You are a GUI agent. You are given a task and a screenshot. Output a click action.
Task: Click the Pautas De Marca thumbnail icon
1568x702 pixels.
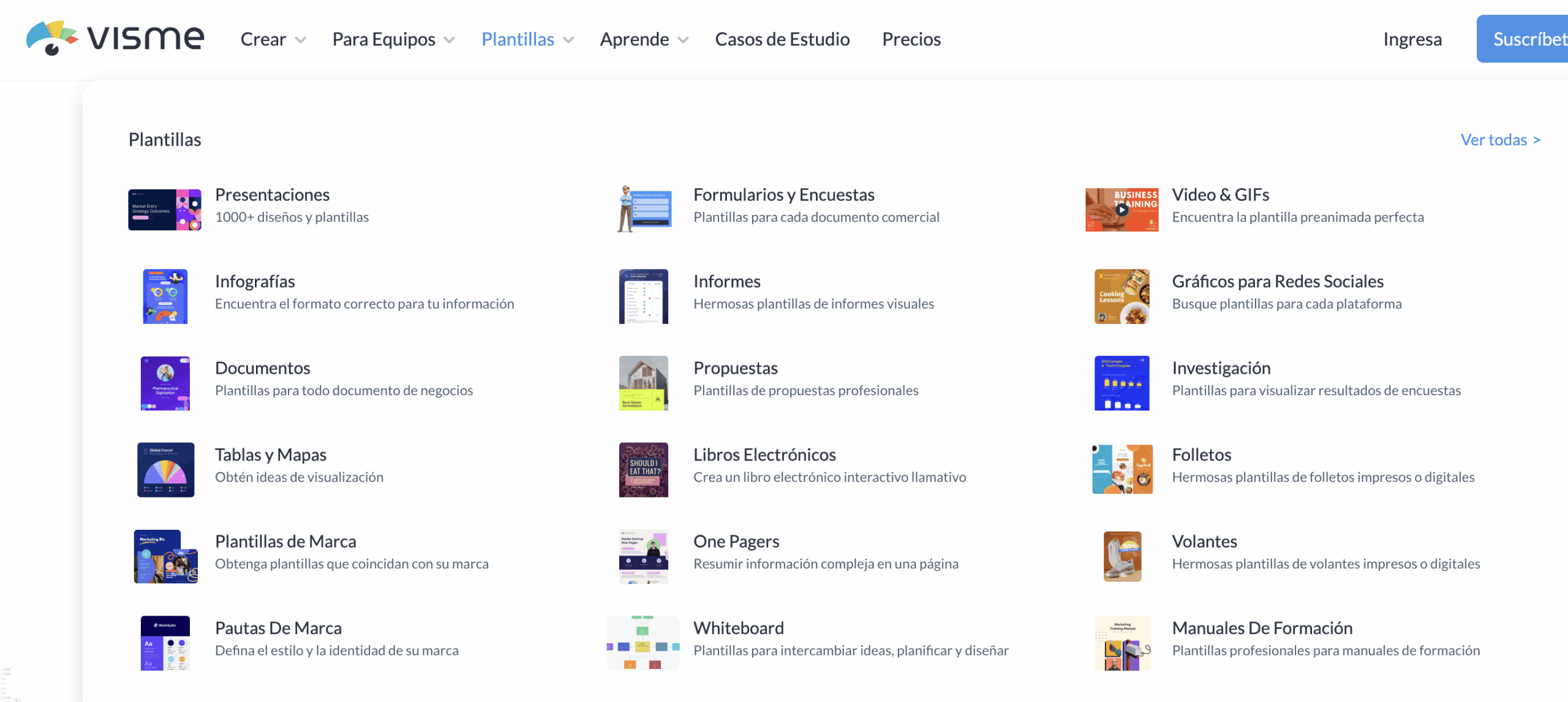(x=165, y=643)
